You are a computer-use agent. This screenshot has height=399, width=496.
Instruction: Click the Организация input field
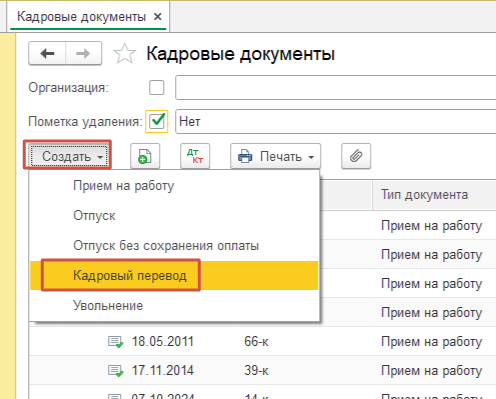(335, 87)
